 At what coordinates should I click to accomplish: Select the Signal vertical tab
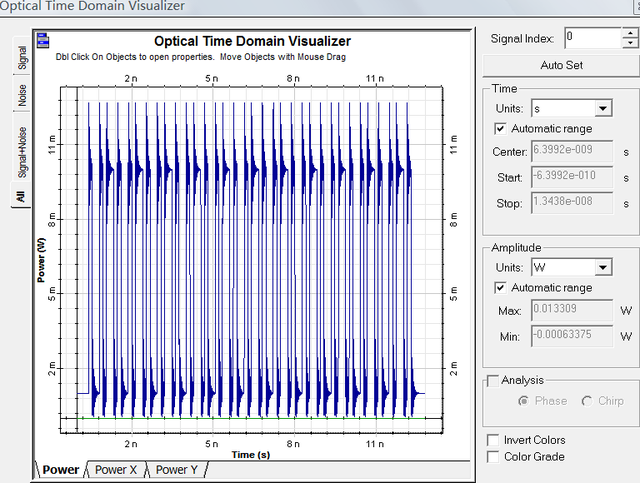(22, 56)
